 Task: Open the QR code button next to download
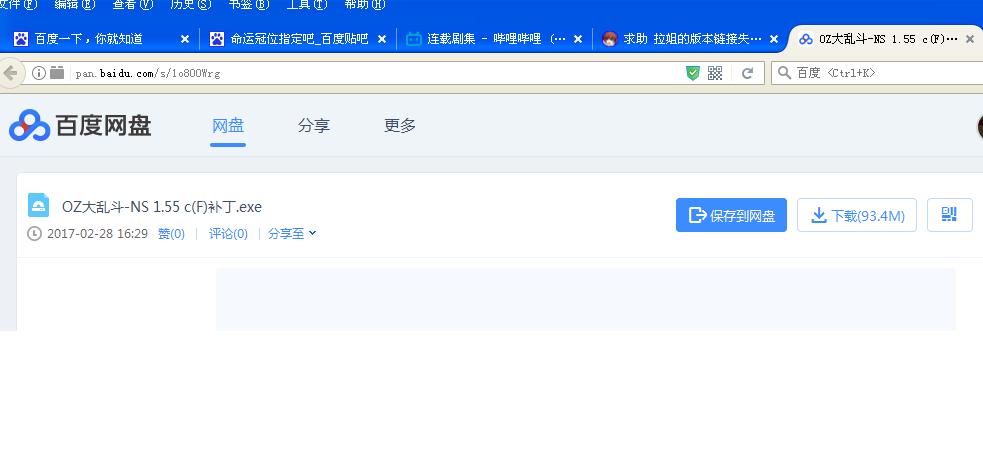(x=950, y=215)
